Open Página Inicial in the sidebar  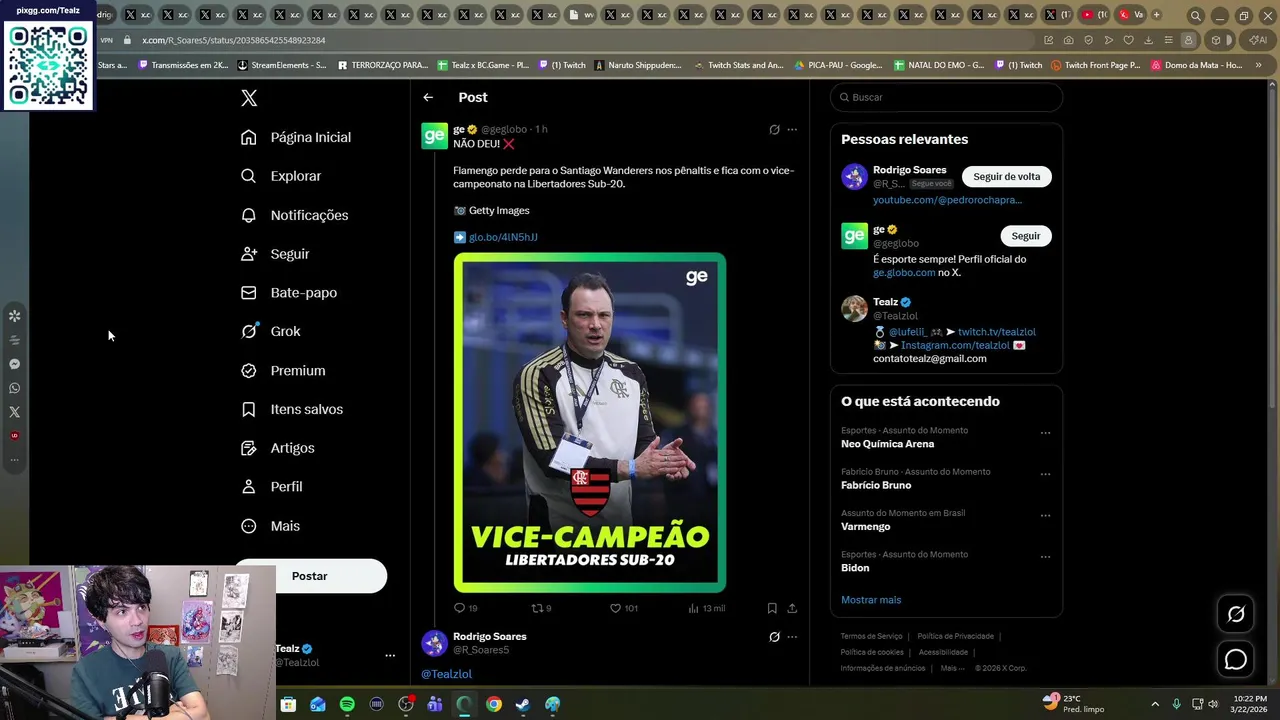[296, 137]
